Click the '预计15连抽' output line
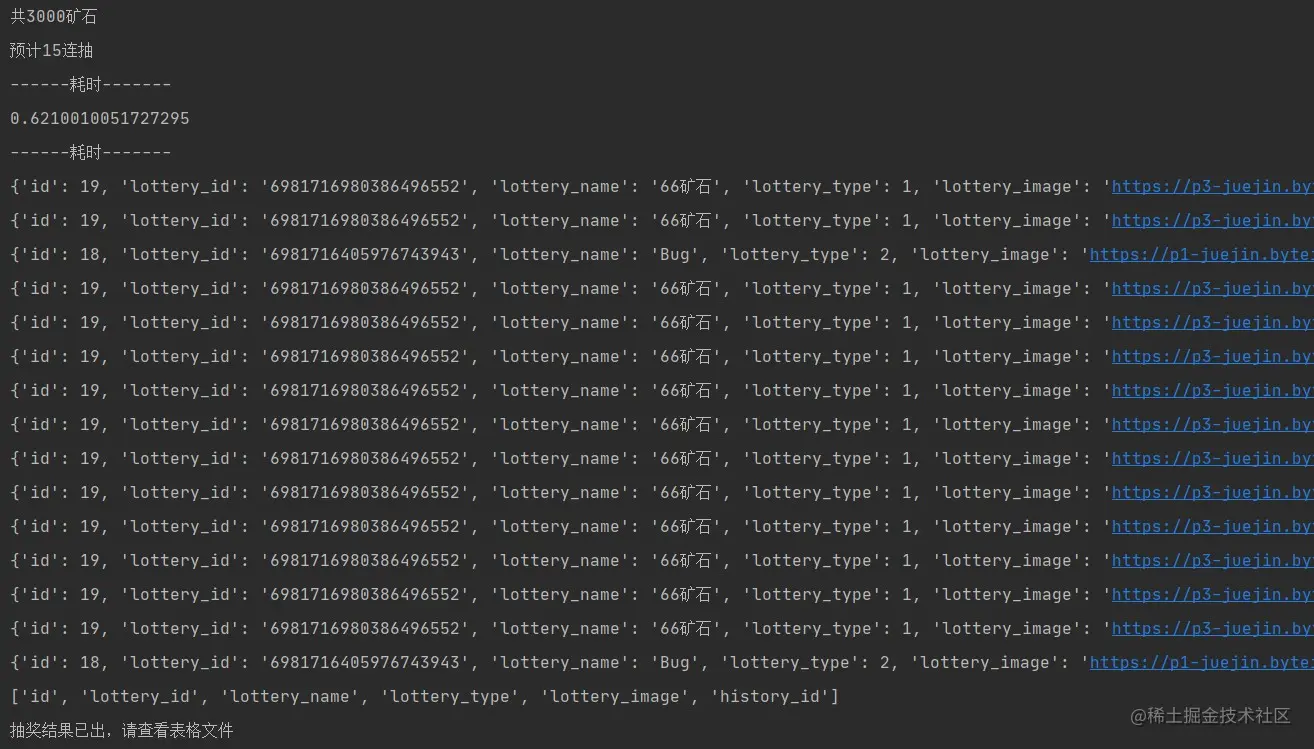This screenshot has width=1314, height=749. [52, 50]
